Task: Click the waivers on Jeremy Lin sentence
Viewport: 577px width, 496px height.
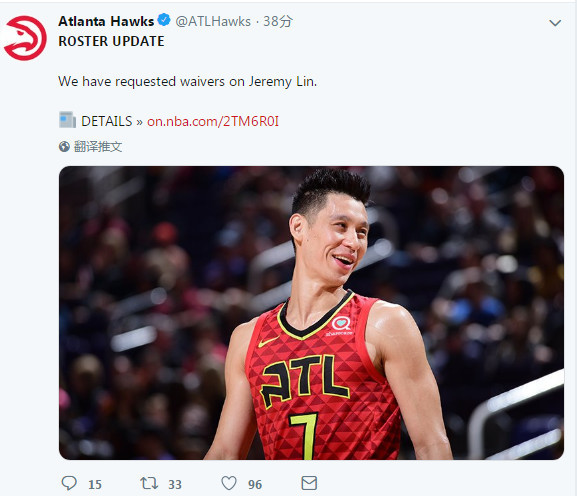Action: [187, 81]
